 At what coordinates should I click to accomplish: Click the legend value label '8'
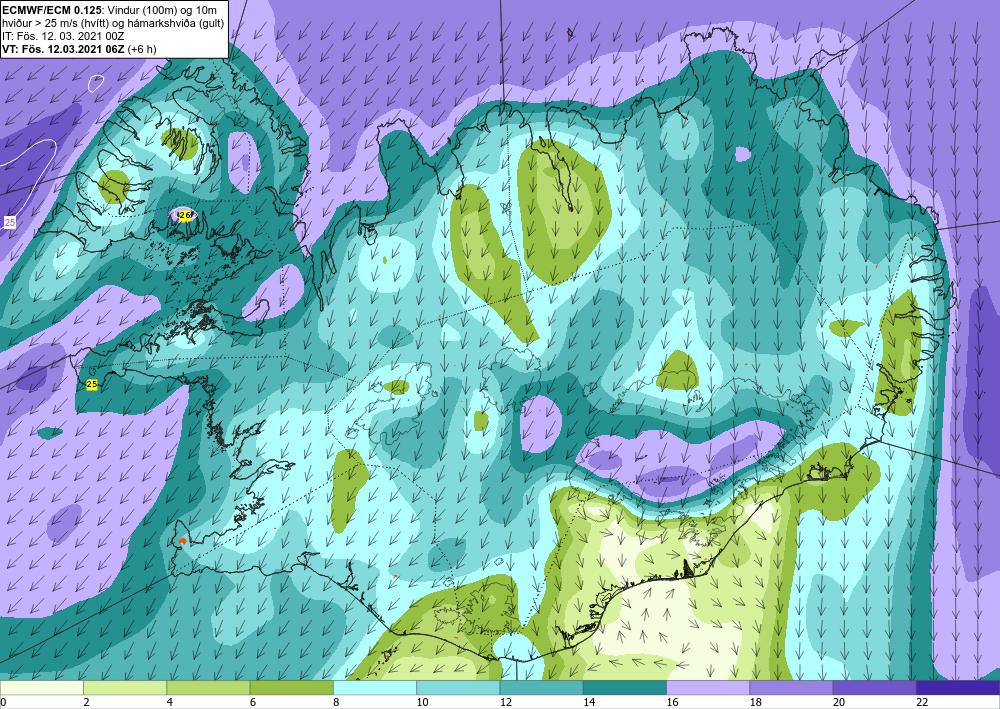click(336, 703)
